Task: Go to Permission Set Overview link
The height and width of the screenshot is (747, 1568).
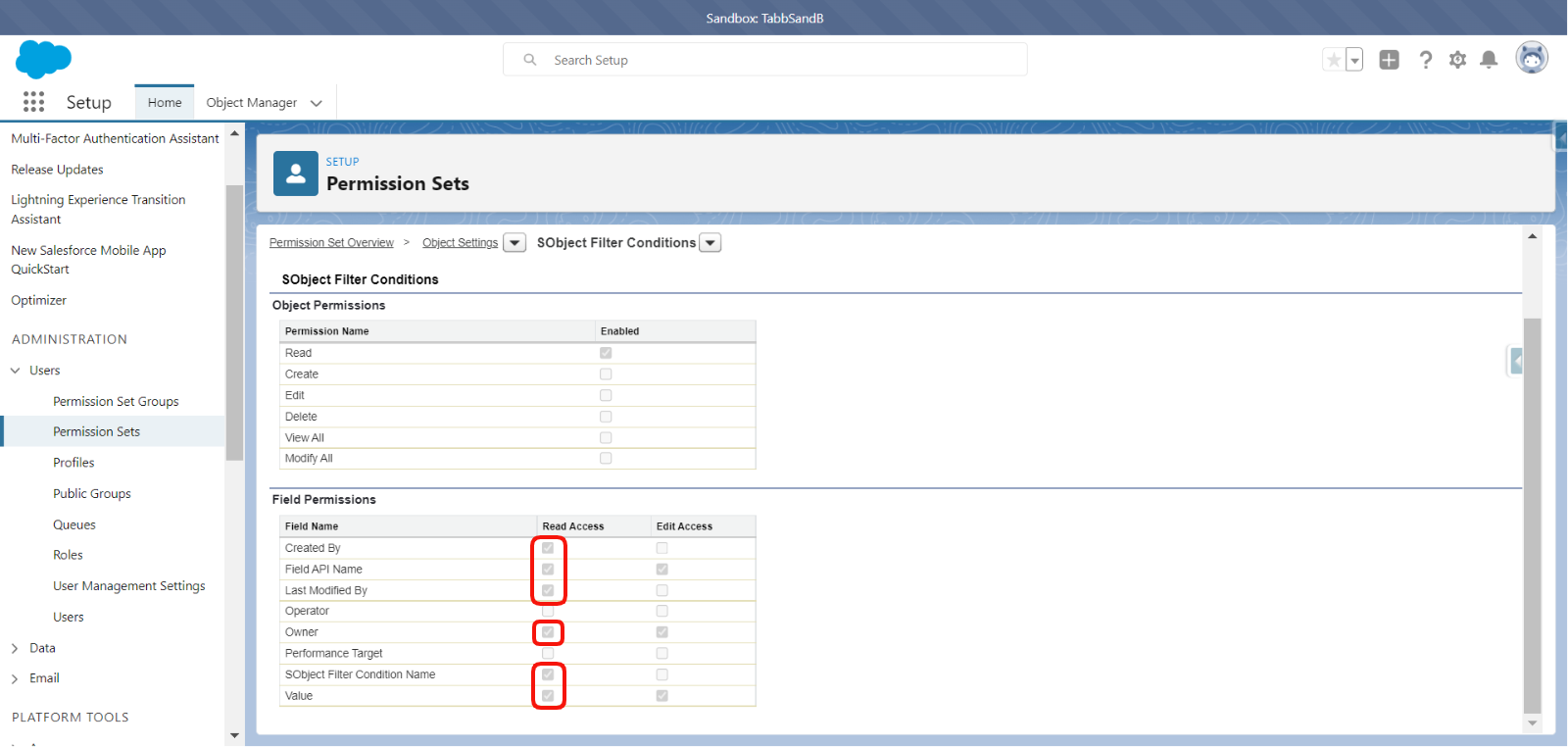Action: (331, 243)
